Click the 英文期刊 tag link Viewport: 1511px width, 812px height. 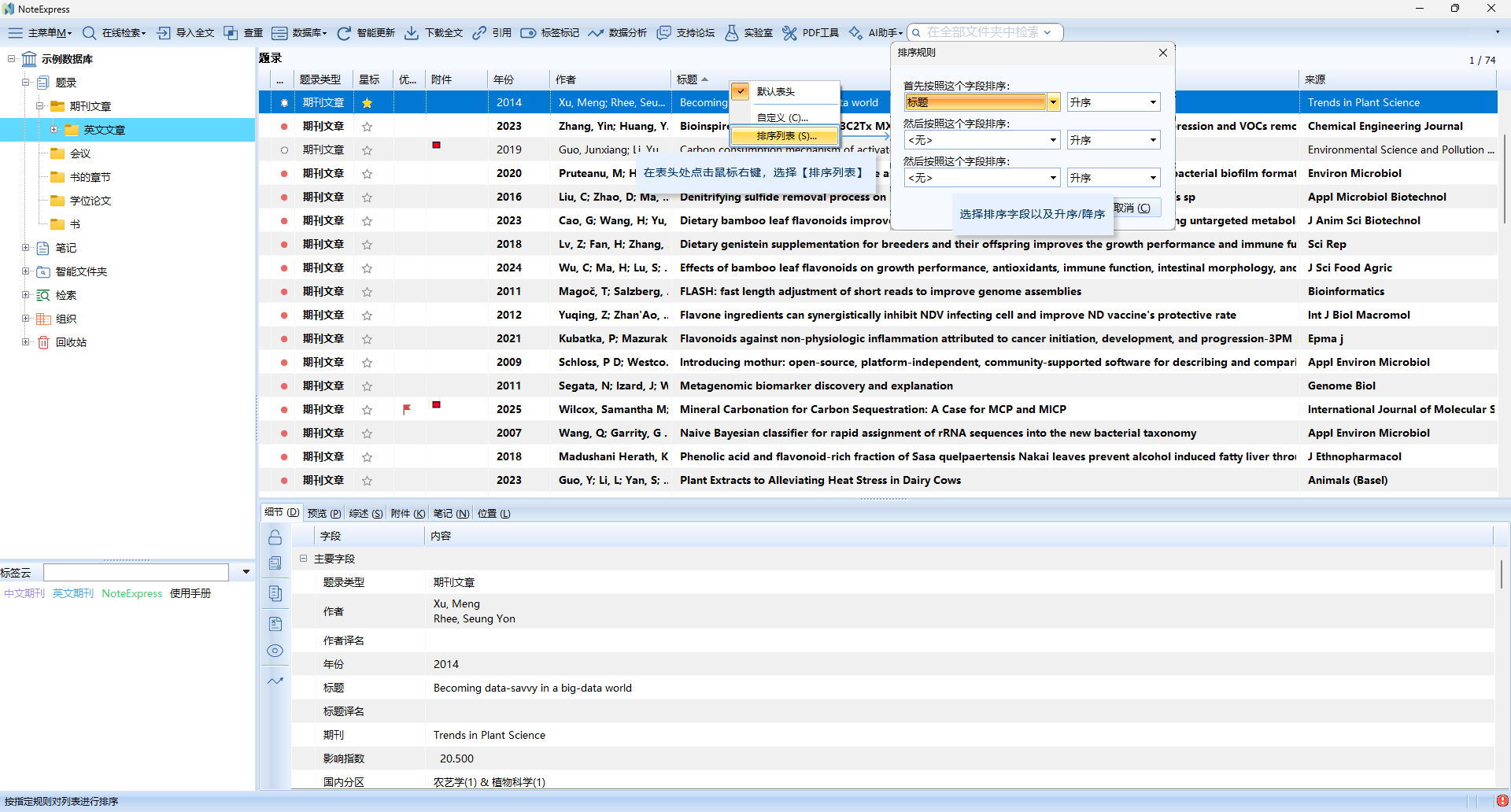(73, 593)
